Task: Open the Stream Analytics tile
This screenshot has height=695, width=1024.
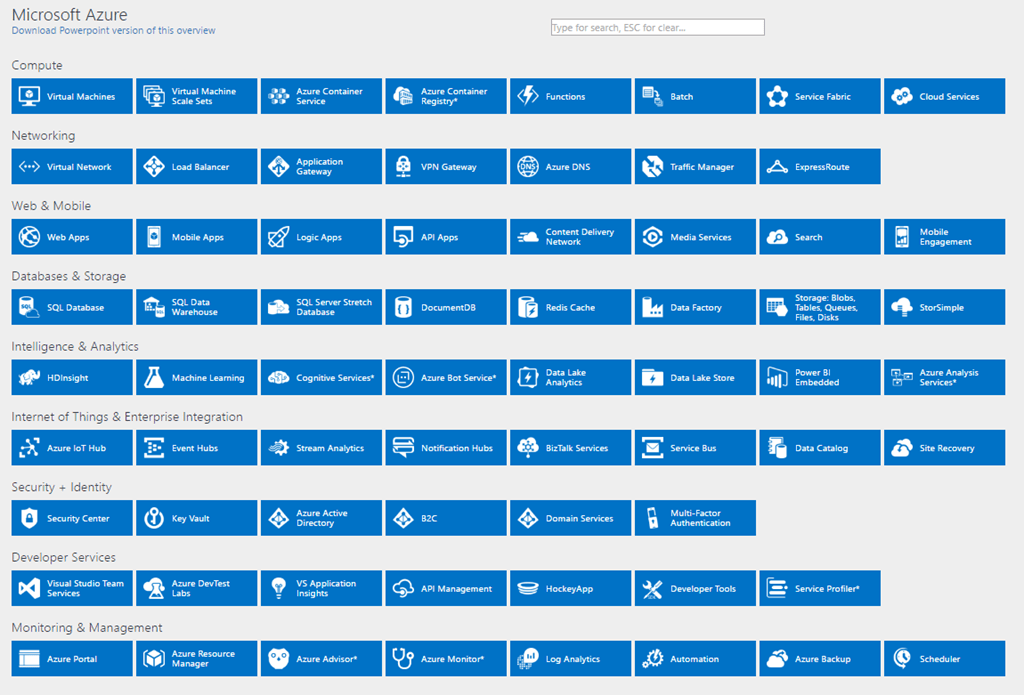Action: [x=321, y=447]
